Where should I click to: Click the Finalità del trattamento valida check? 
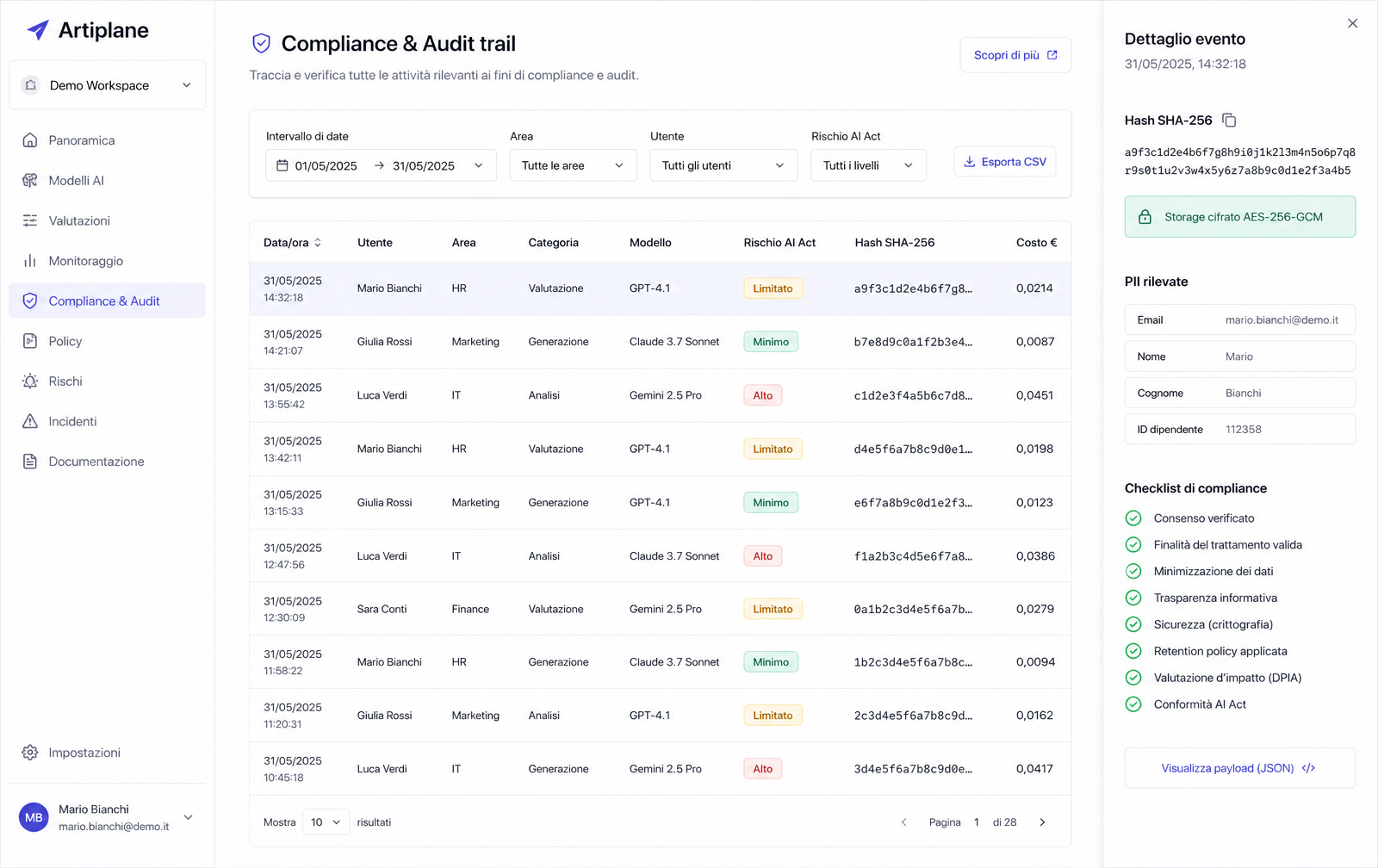(x=1133, y=545)
